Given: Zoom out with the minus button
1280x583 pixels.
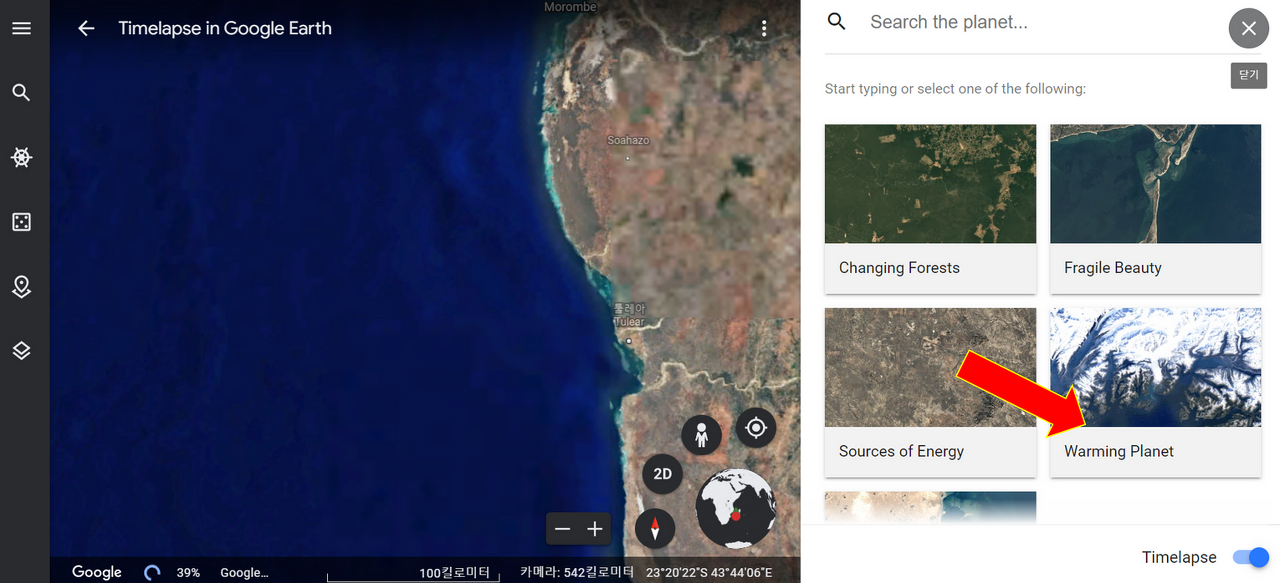Looking at the screenshot, I should tap(563, 529).
